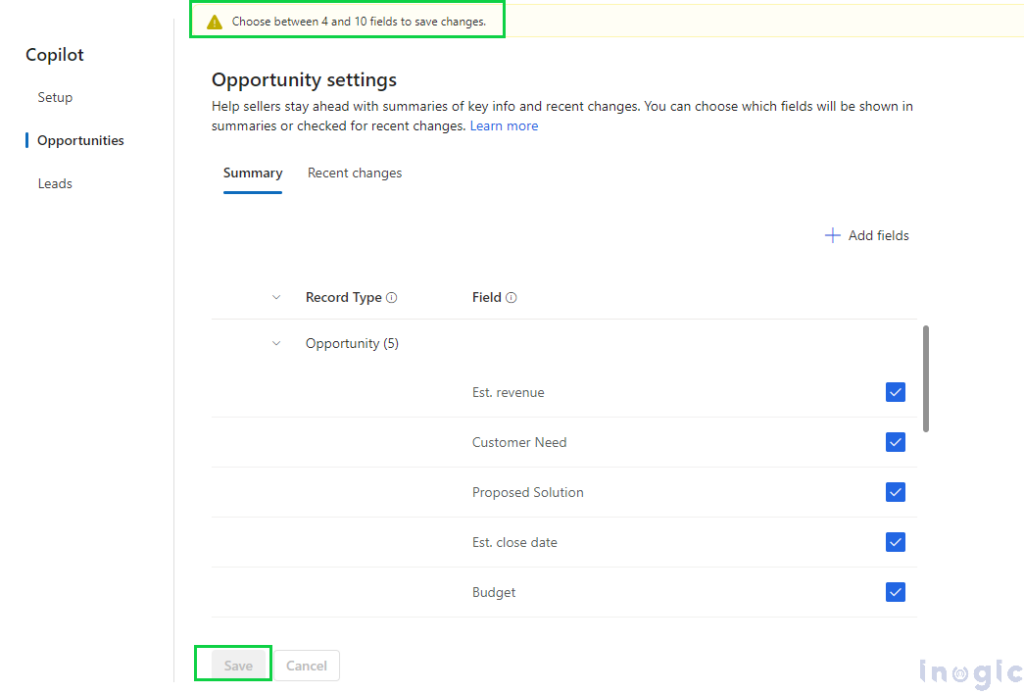
Task: Collapse the Opportunity (5) group
Action: tap(277, 343)
